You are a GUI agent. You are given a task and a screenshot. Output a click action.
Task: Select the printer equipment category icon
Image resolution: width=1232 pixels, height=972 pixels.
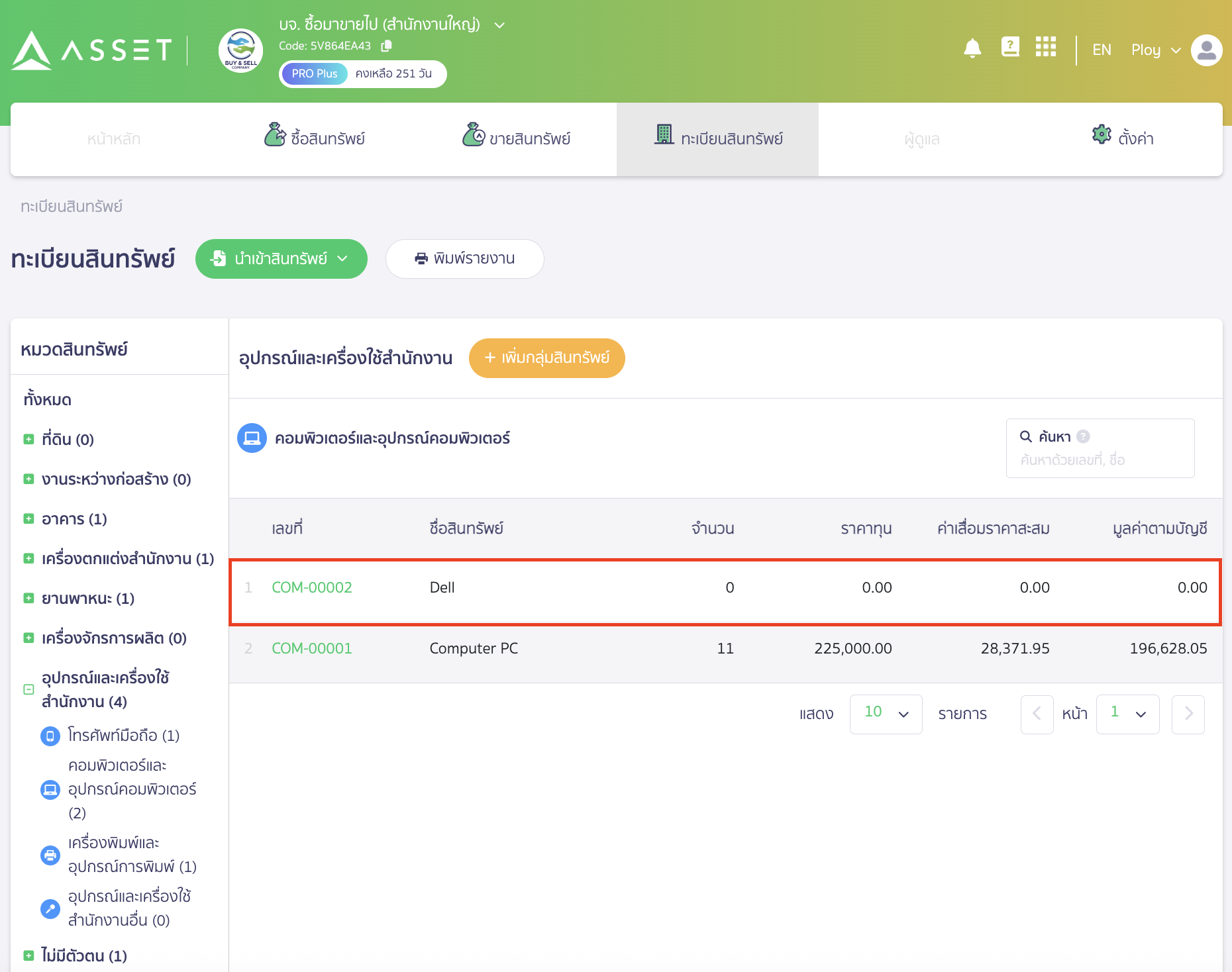[50, 855]
